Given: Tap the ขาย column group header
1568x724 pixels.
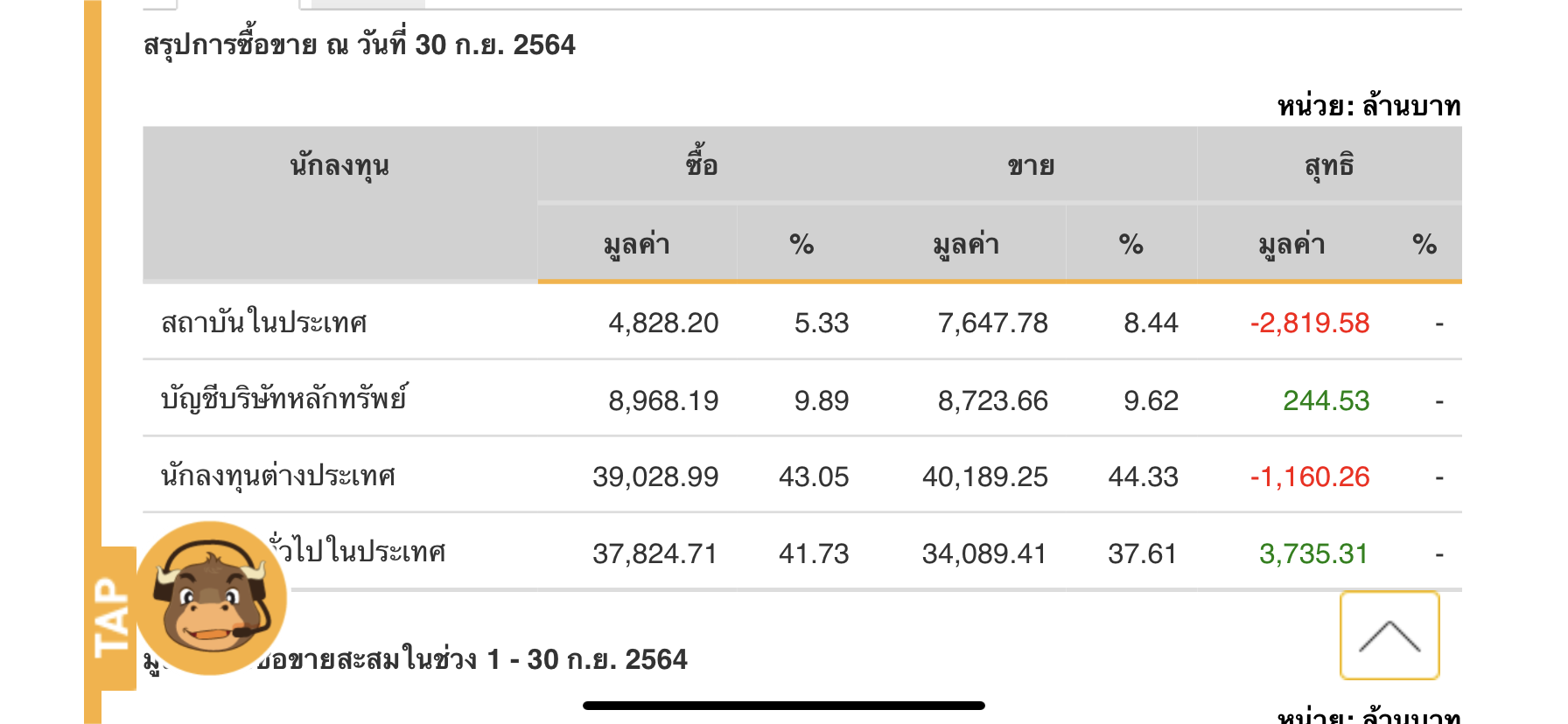Looking at the screenshot, I should tap(1031, 165).
